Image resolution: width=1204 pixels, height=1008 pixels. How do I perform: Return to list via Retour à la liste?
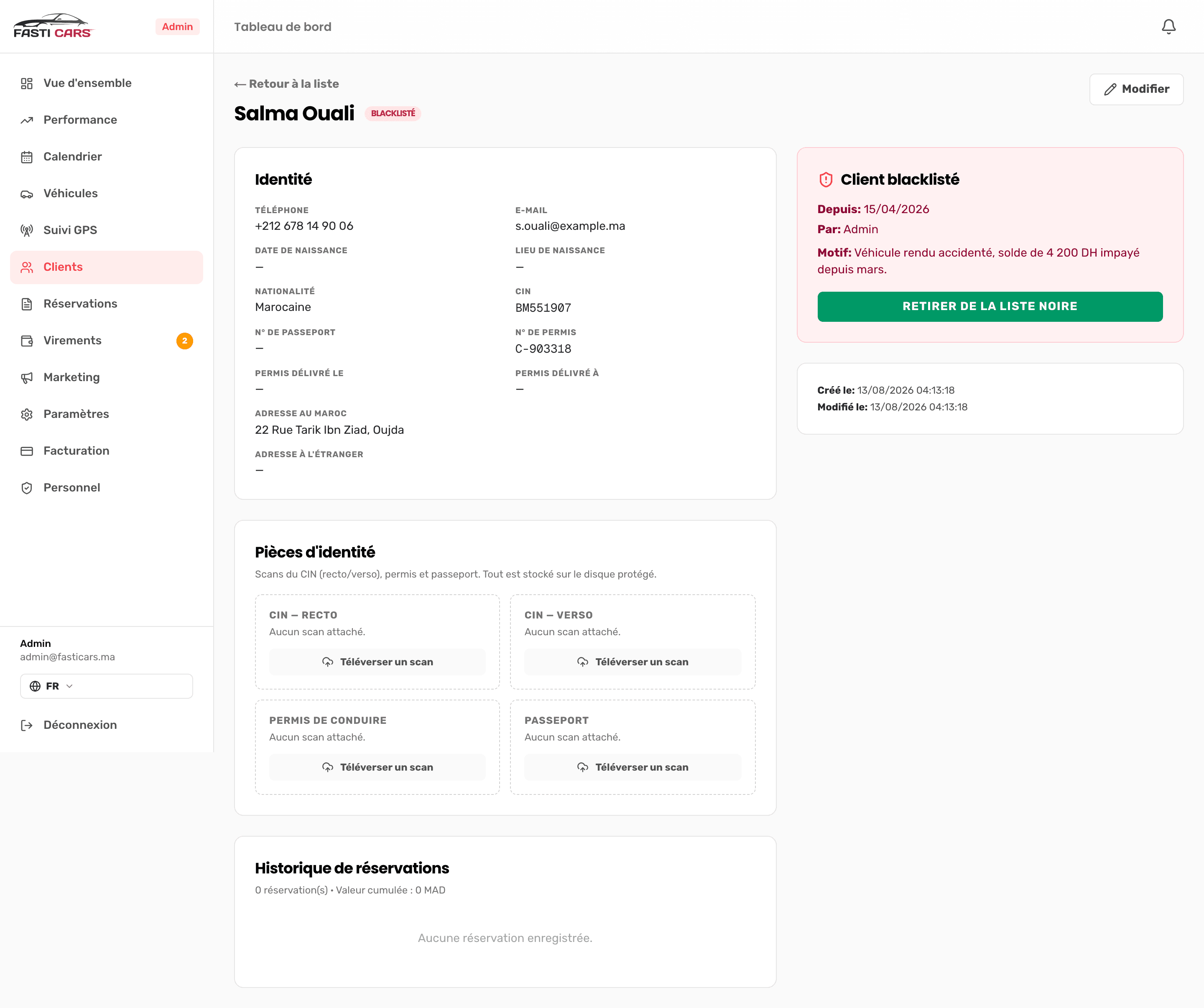coord(287,84)
